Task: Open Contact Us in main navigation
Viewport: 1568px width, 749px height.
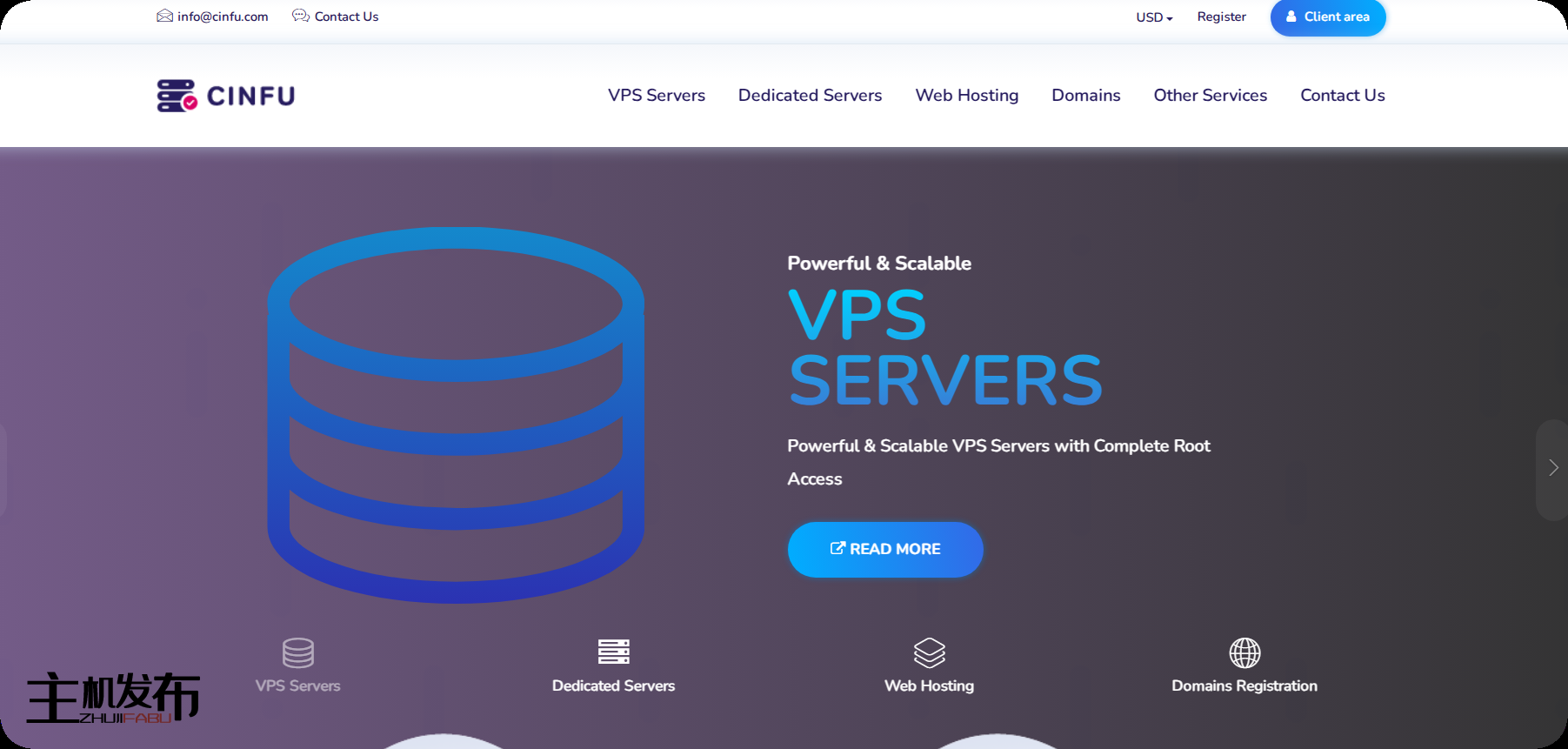Action: [x=1342, y=96]
